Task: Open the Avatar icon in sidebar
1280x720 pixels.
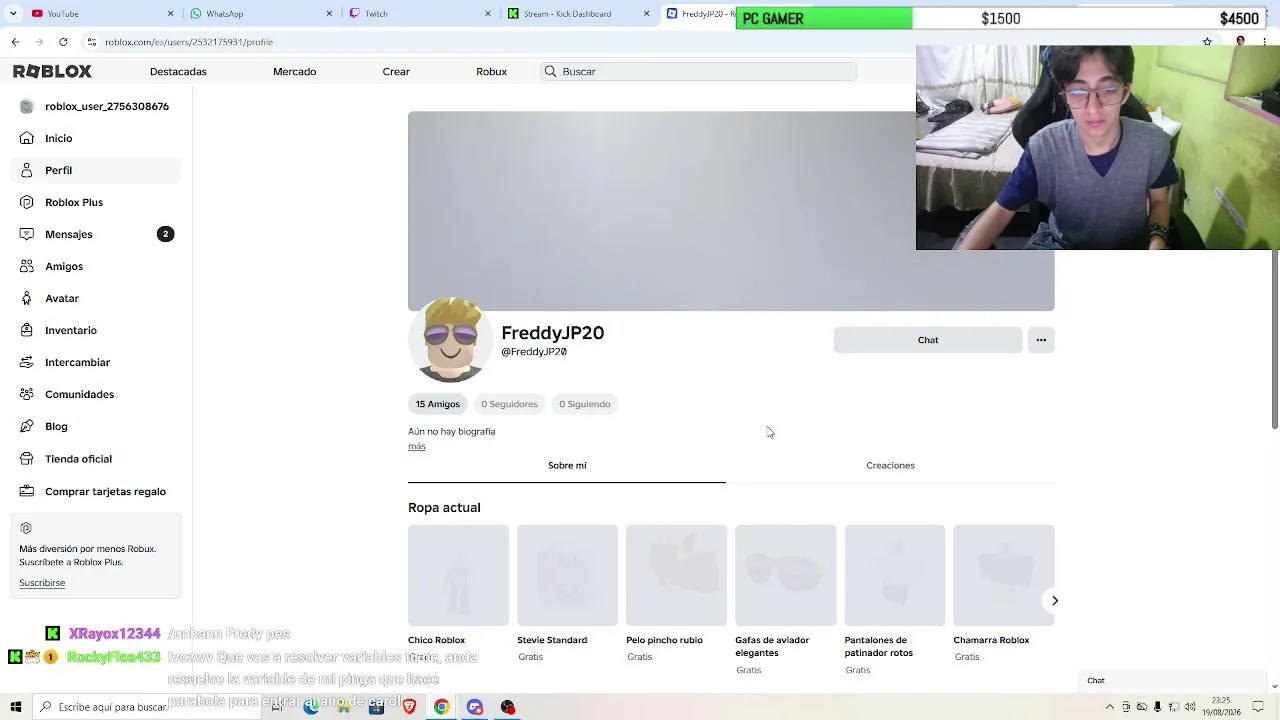Action: [x=27, y=298]
